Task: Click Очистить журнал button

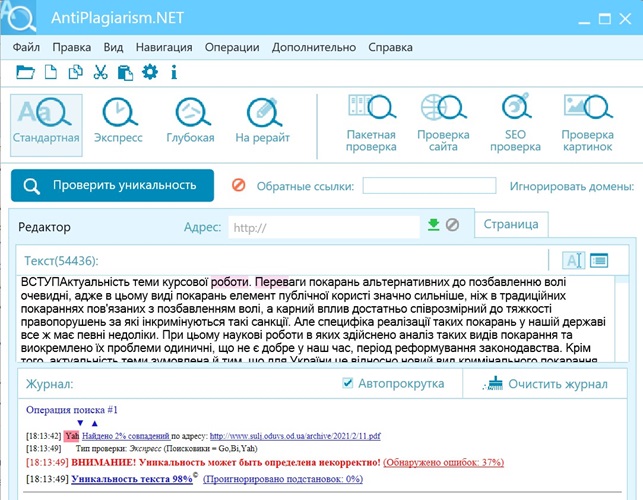Action: coord(545,384)
